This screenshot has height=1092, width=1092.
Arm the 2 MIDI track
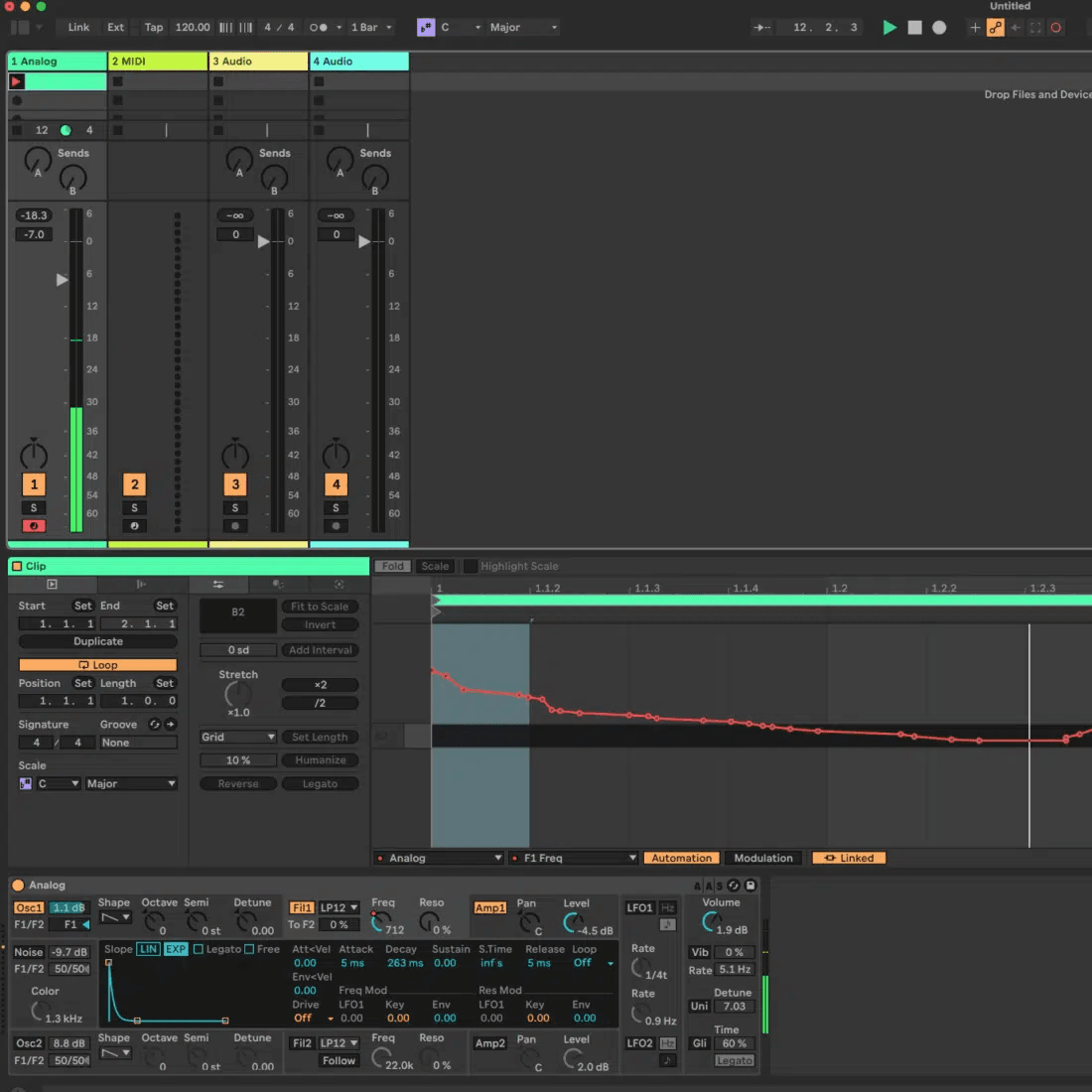pyautogui.click(x=134, y=526)
